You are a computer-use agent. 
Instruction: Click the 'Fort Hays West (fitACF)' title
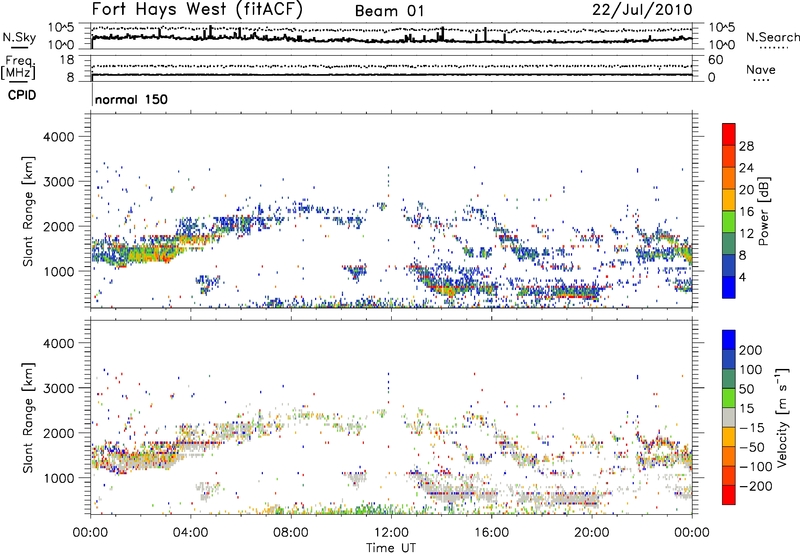click(x=197, y=10)
